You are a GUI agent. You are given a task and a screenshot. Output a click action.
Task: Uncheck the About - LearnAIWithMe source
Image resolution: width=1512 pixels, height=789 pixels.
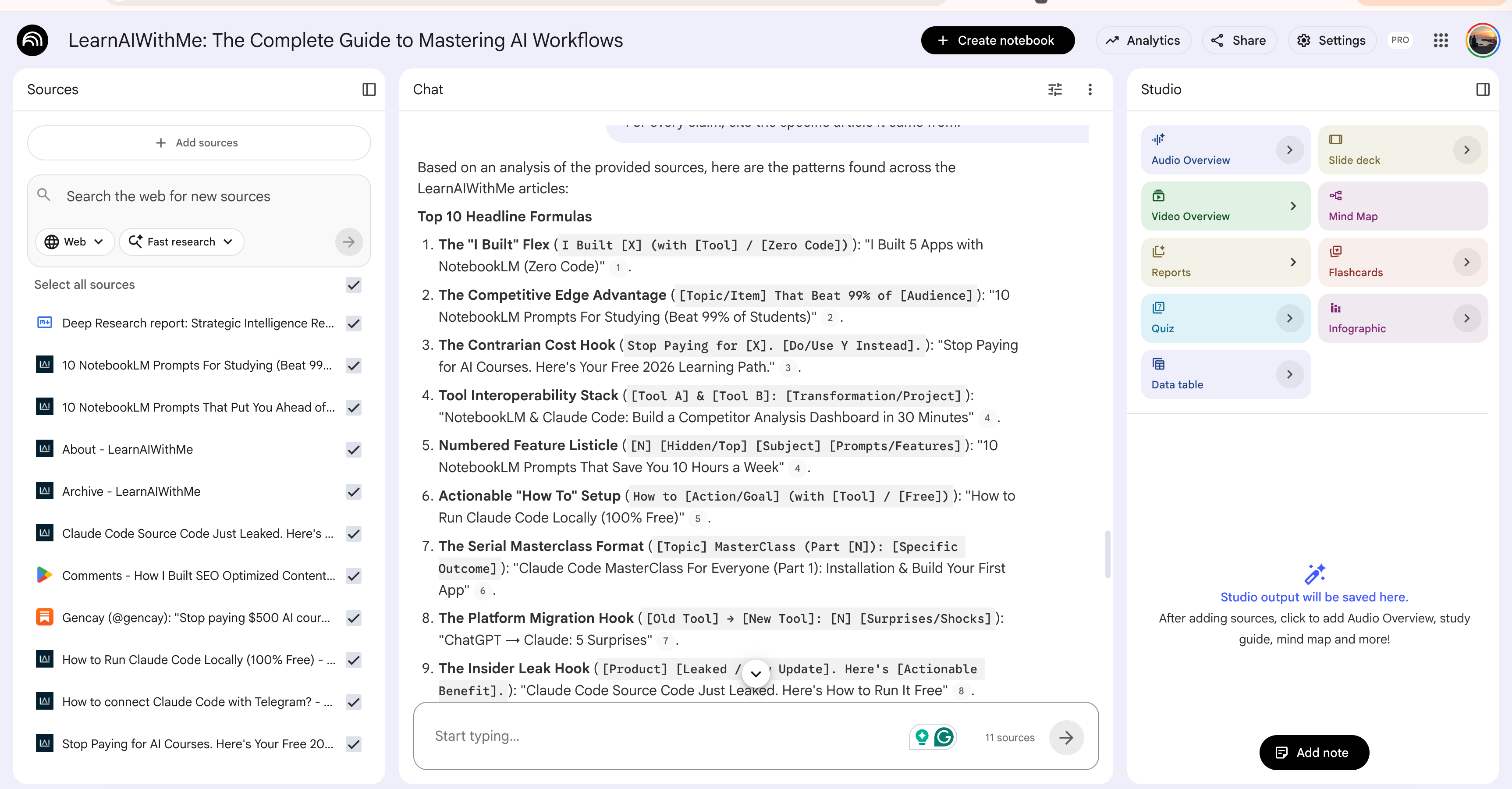pyautogui.click(x=353, y=450)
